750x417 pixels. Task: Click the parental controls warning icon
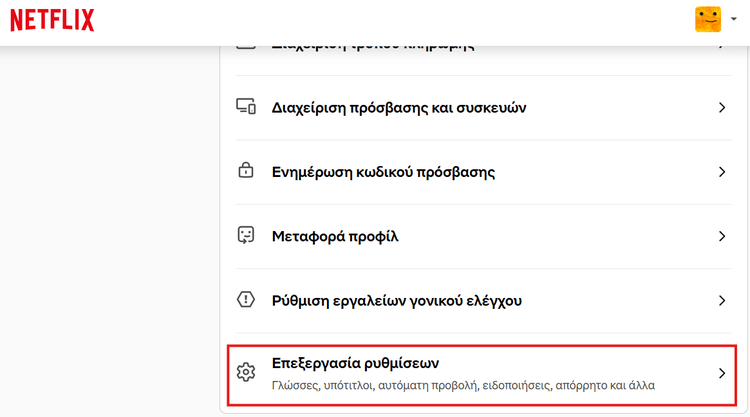click(246, 300)
